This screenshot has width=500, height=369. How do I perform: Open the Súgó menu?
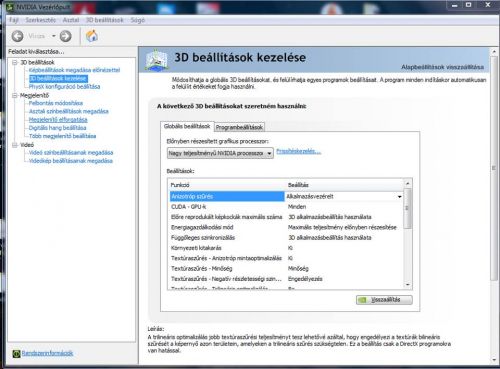click(x=138, y=20)
